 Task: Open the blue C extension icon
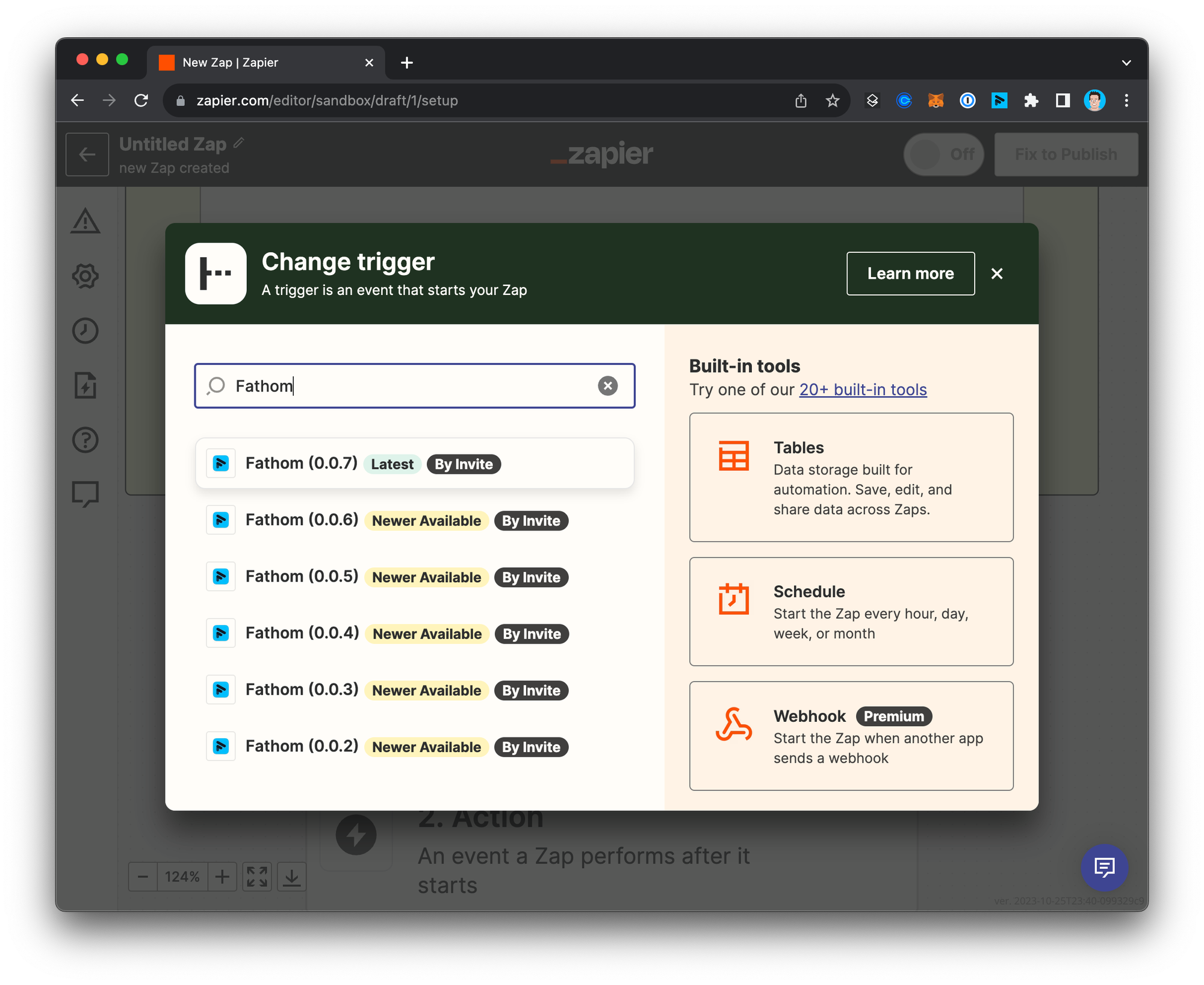click(904, 101)
